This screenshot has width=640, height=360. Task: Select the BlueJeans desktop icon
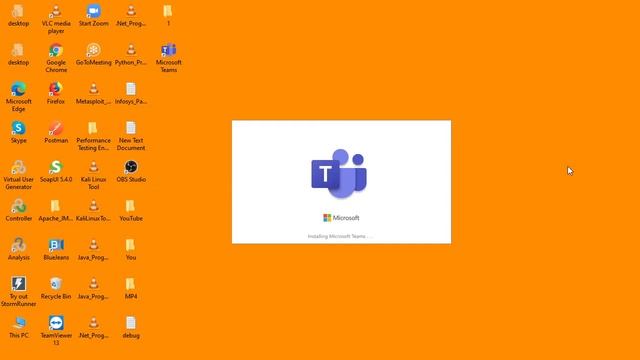(56, 250)
